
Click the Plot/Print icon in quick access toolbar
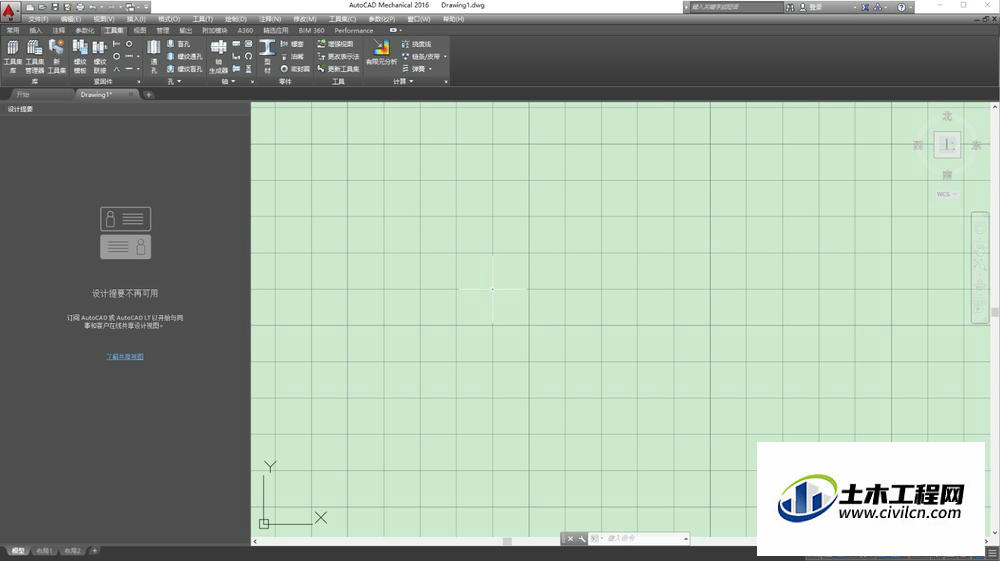point(80,7)
